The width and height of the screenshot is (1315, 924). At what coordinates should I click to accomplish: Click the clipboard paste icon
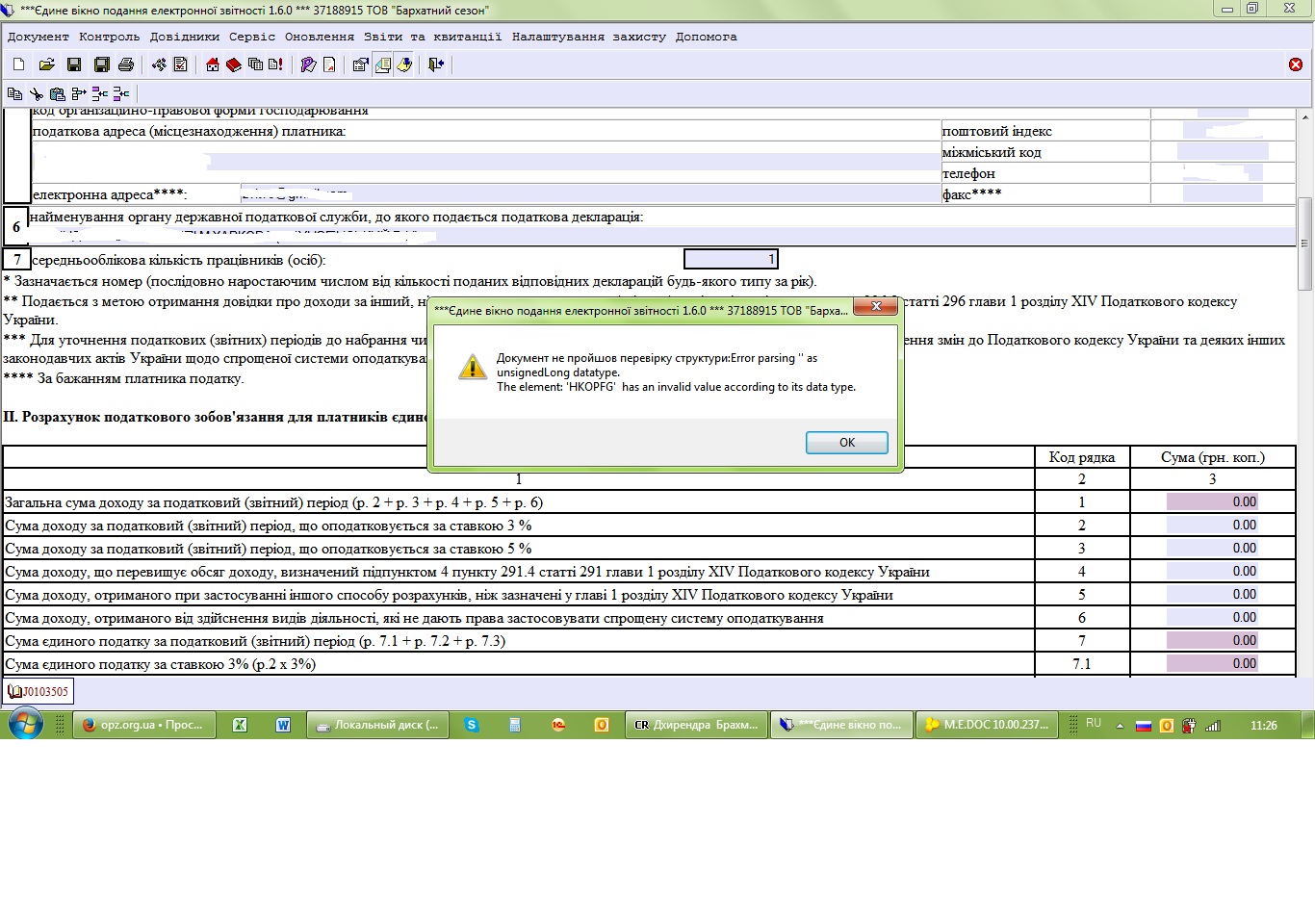click(x=58, y=93)
